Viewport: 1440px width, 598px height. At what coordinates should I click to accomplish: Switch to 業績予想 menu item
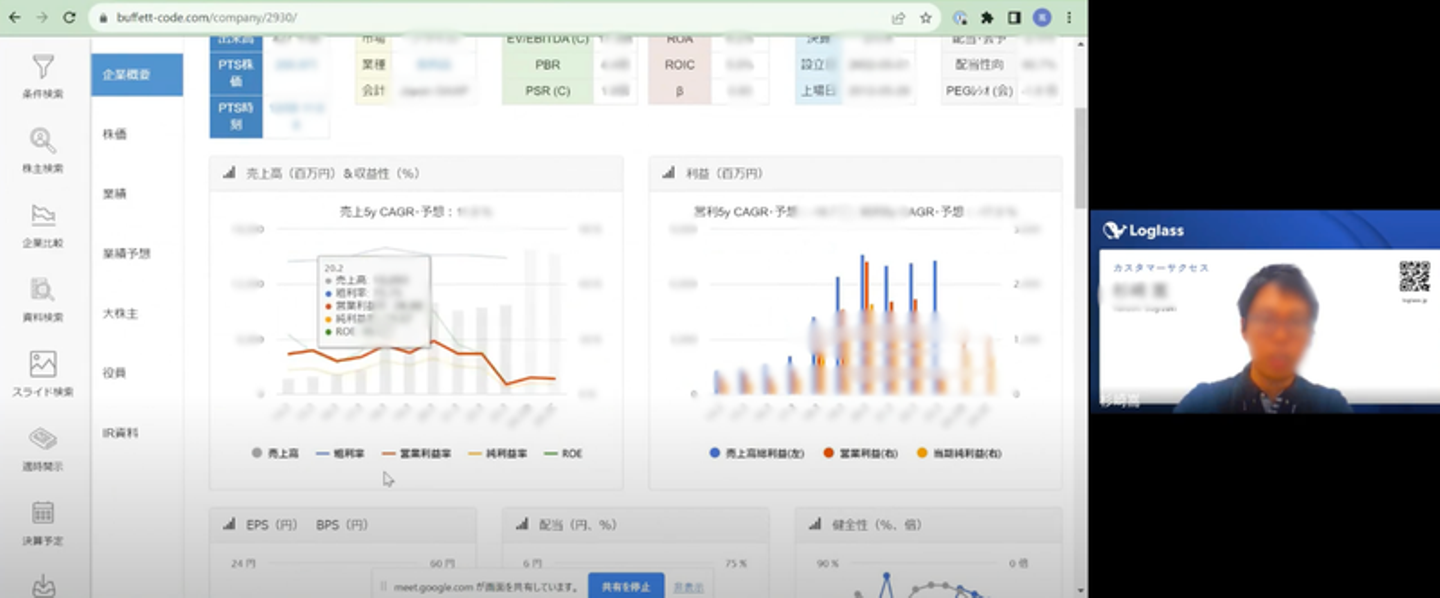(x=127, y=254)
